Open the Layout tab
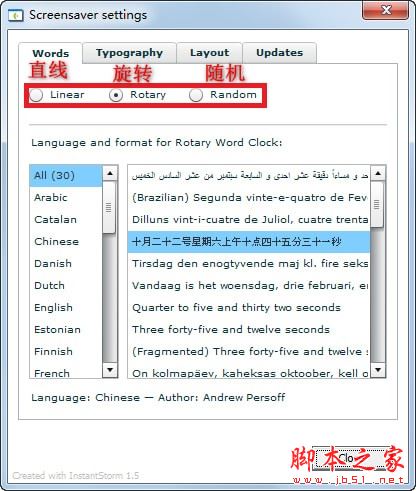The height and width of the screenshot is (491, 416). click(209, 53)
